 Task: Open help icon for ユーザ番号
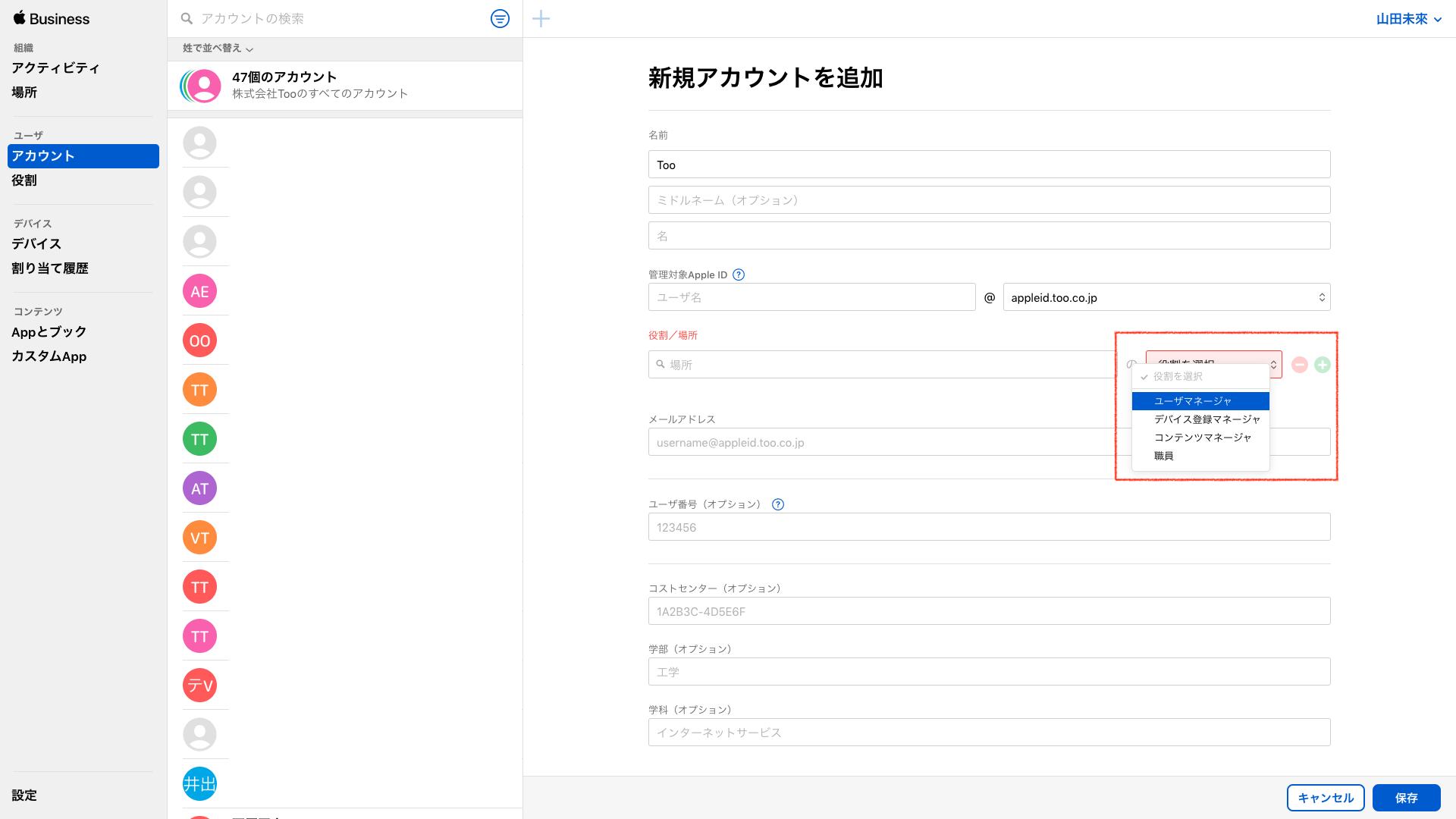point(778,504)
